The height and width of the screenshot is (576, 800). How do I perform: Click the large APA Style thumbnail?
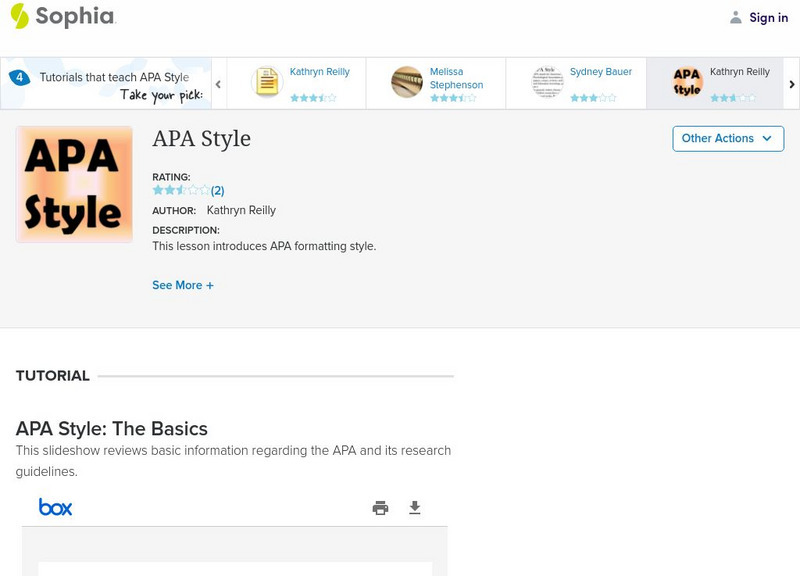point(74,184)
